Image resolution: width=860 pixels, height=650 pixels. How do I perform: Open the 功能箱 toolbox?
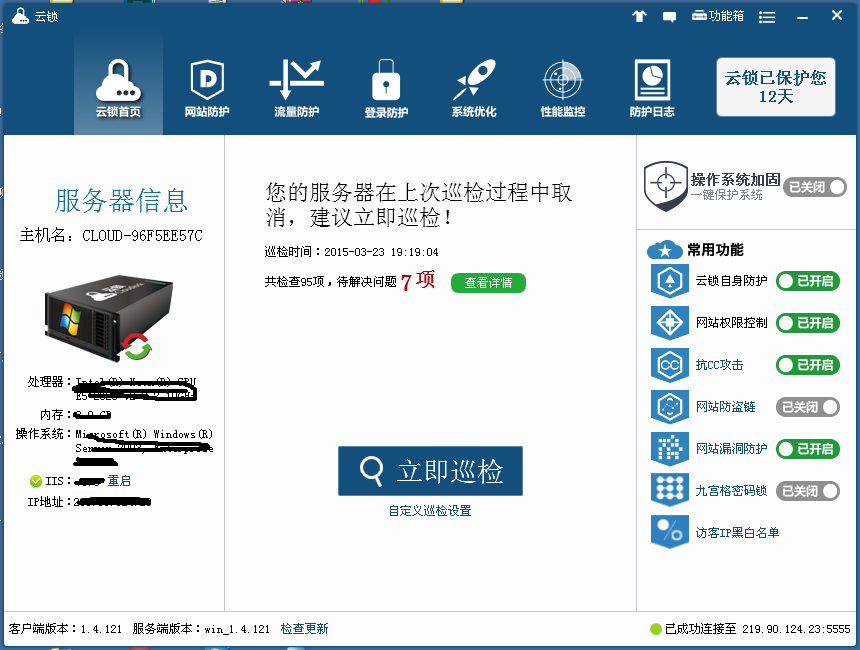[x=718, y=16]
